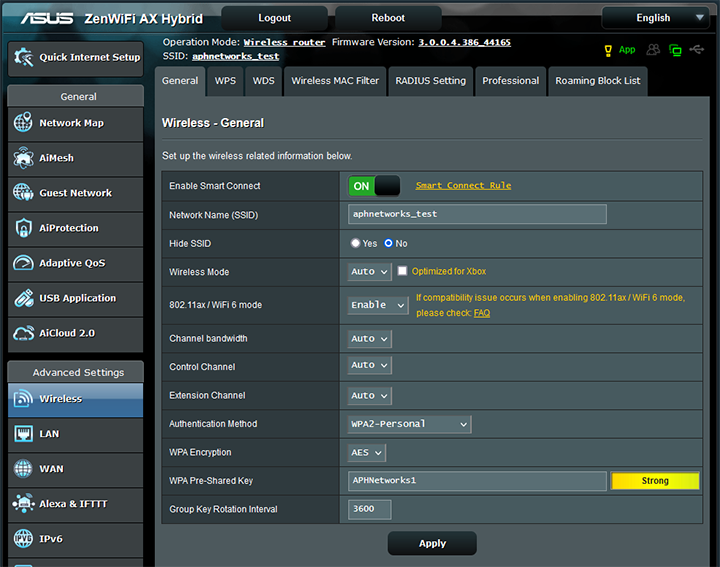Click the Network Name (SSID) text field
720x567 pixels.
pyautogui.click(x=477, y=214)
